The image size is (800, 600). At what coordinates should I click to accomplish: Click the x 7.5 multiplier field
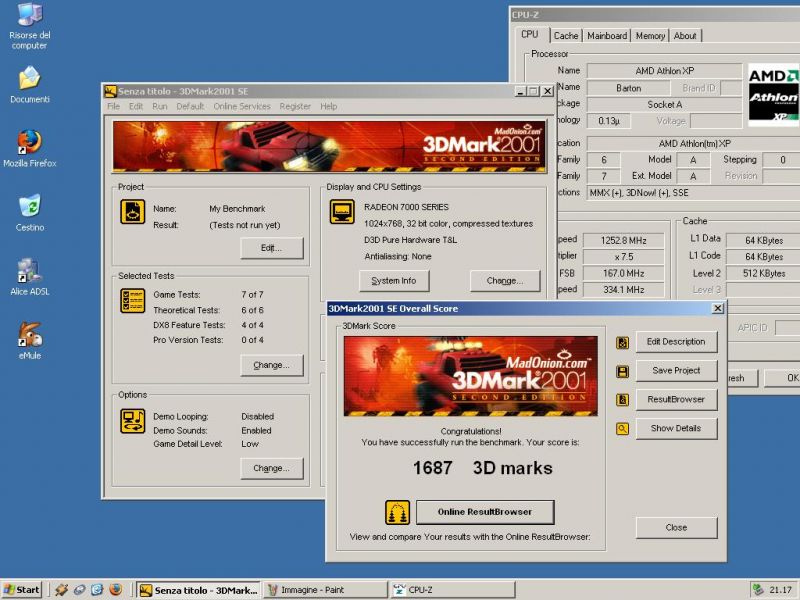point(623,257)
